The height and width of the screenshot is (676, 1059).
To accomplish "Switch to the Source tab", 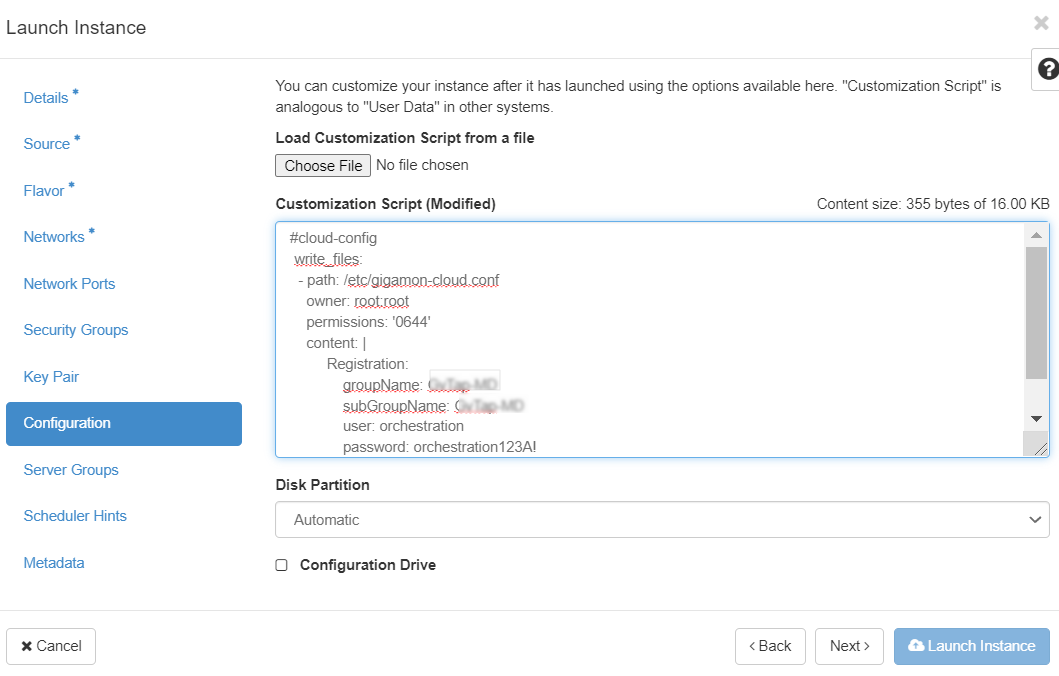I will point(47,144).
